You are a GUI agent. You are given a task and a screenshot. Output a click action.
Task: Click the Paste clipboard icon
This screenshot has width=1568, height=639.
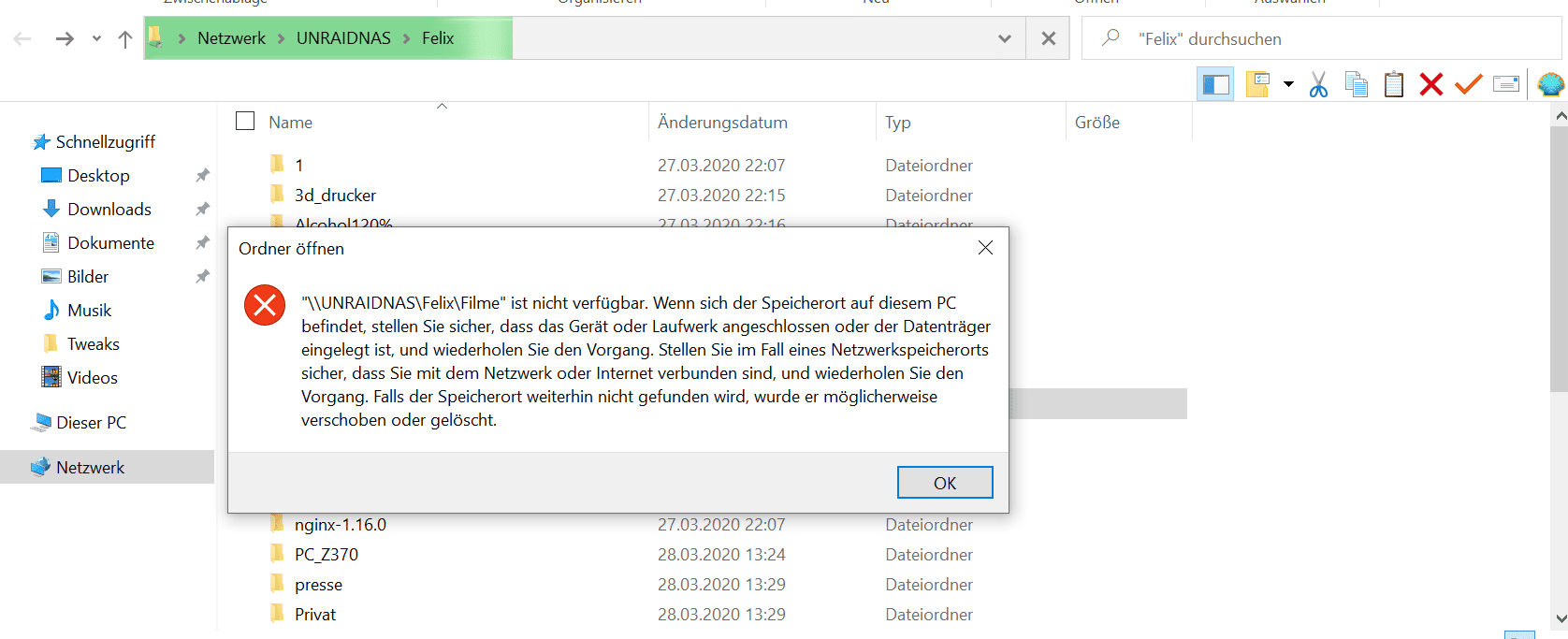coord(1394,84)
